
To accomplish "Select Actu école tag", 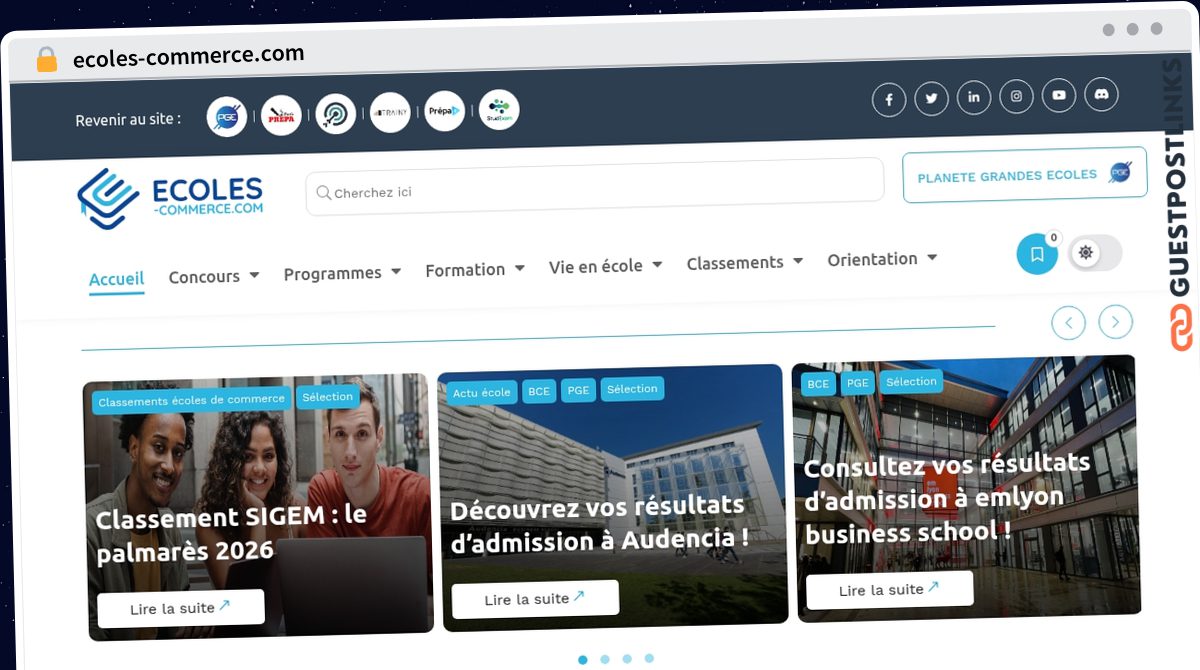I will point(482,392).
